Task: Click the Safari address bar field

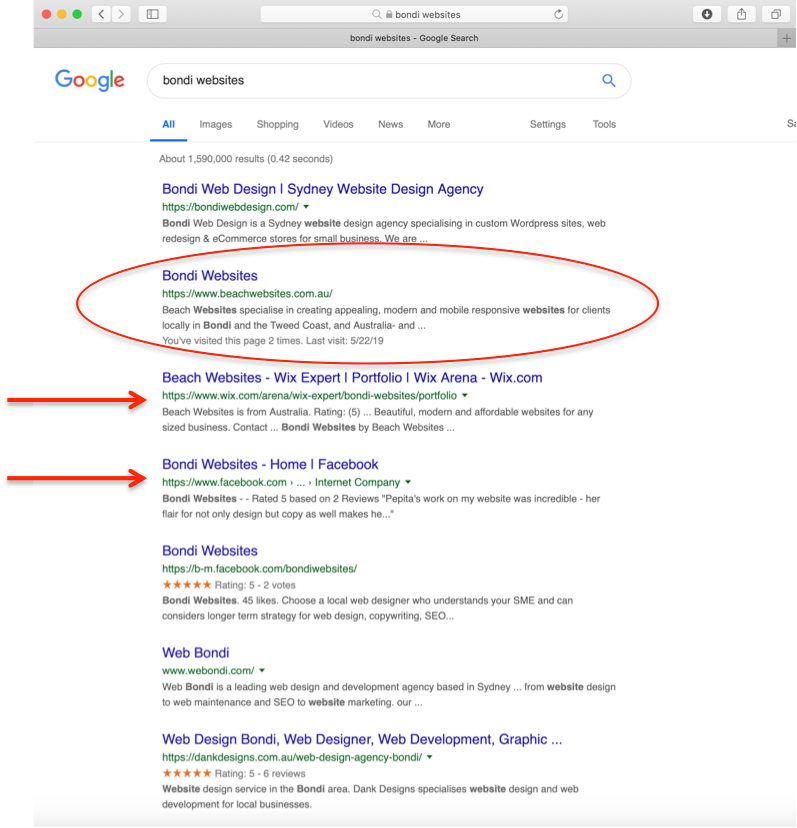Action: pyautogui.click(x=414, y=14)
